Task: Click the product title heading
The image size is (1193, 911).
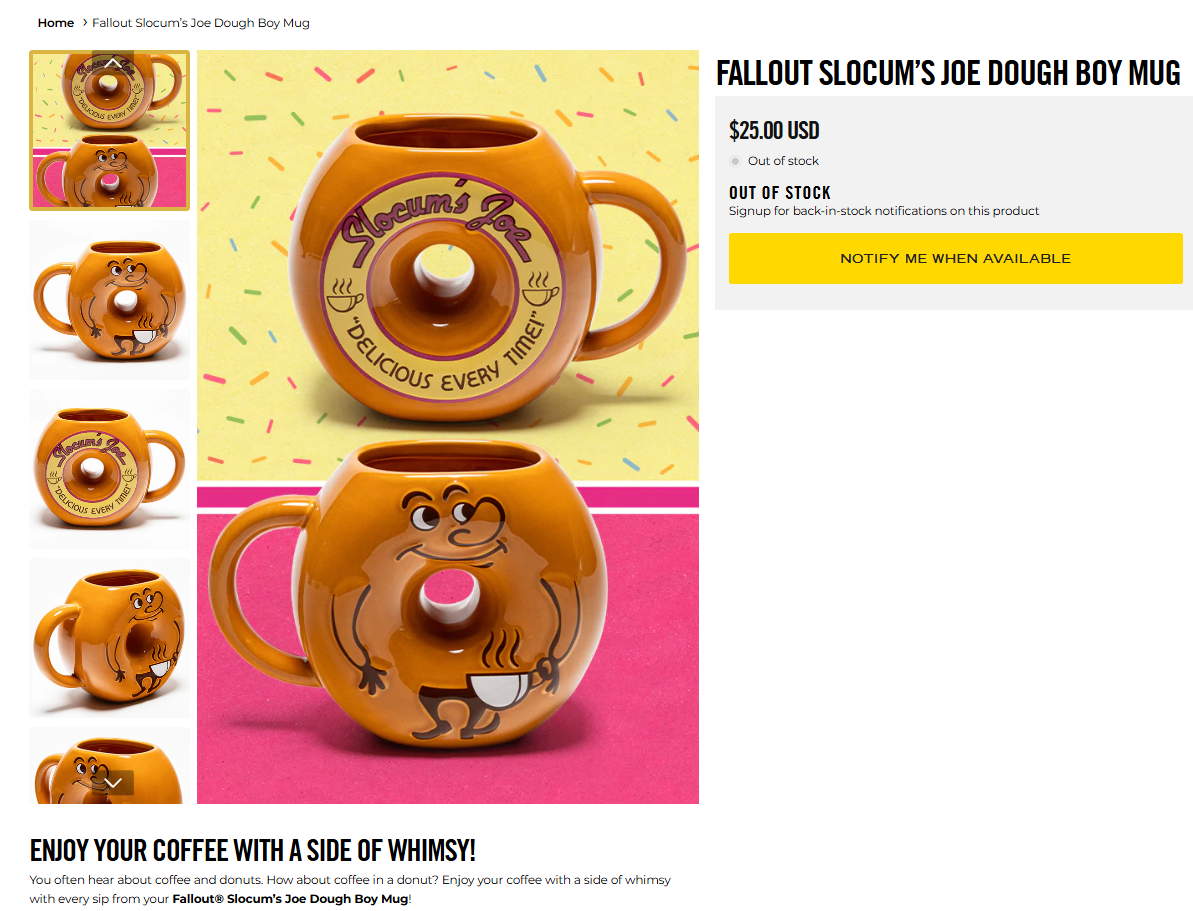Action: 948,73
